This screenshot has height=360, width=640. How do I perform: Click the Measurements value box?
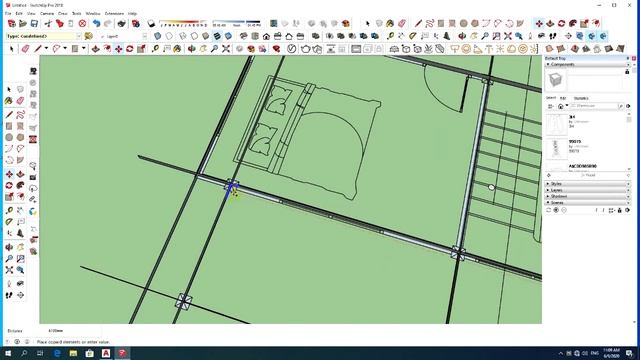pos(73,331)
